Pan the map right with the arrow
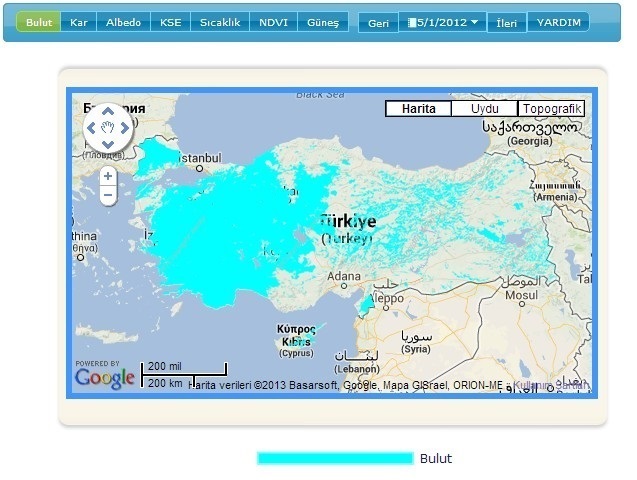This screenshot has width=637, height=480. [x=125, y=127]
